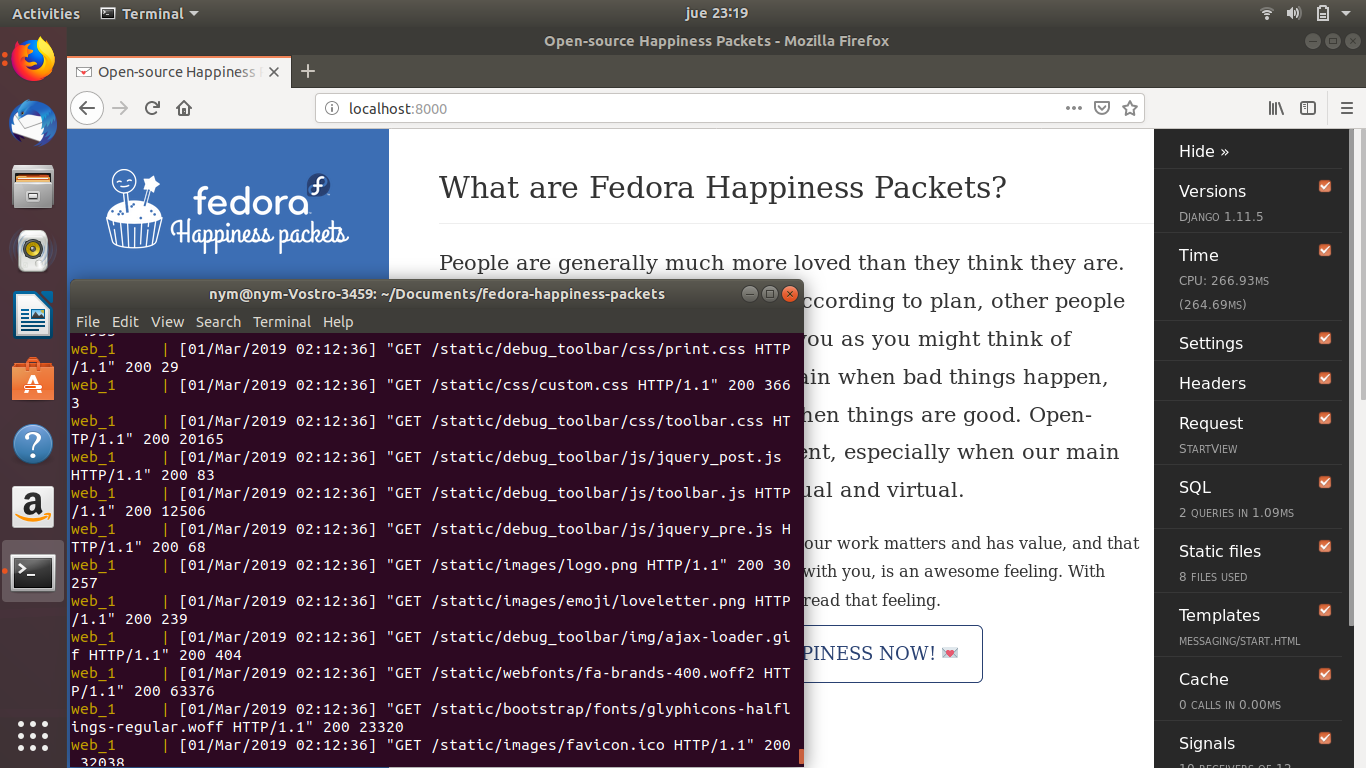Open the Edit menu in Terminal window
The height and width of the screenshot is (768, 1366).
[x=125, y=322]
